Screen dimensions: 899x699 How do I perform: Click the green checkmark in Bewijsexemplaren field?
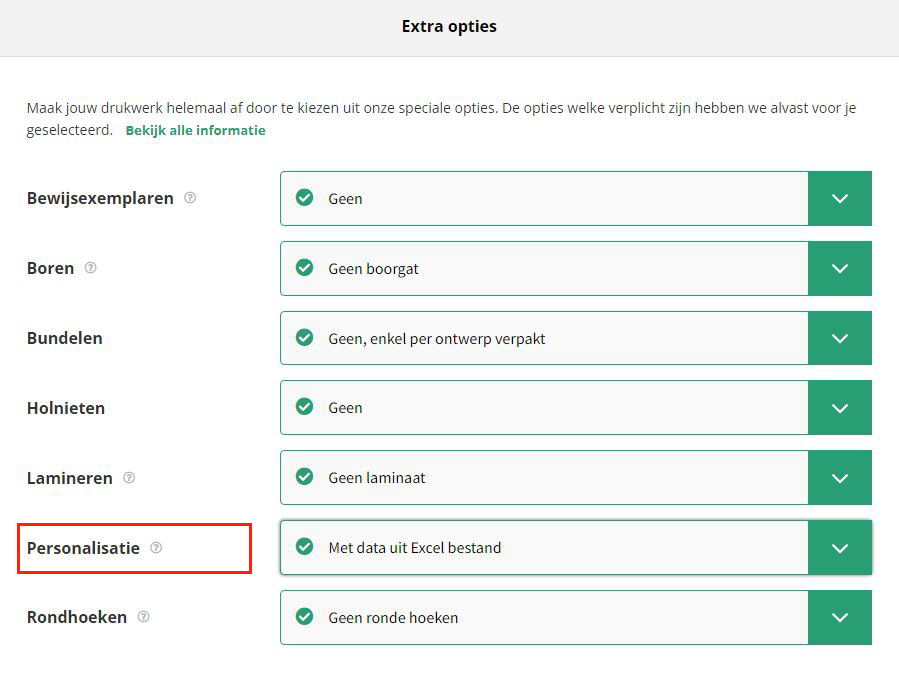click(304, 198)
